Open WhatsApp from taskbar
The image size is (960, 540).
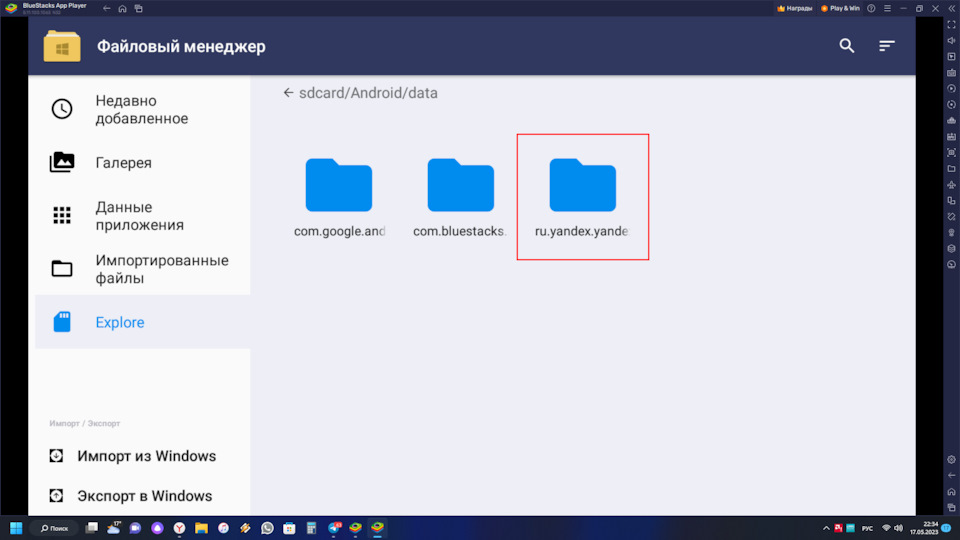(x=268, y=528)
